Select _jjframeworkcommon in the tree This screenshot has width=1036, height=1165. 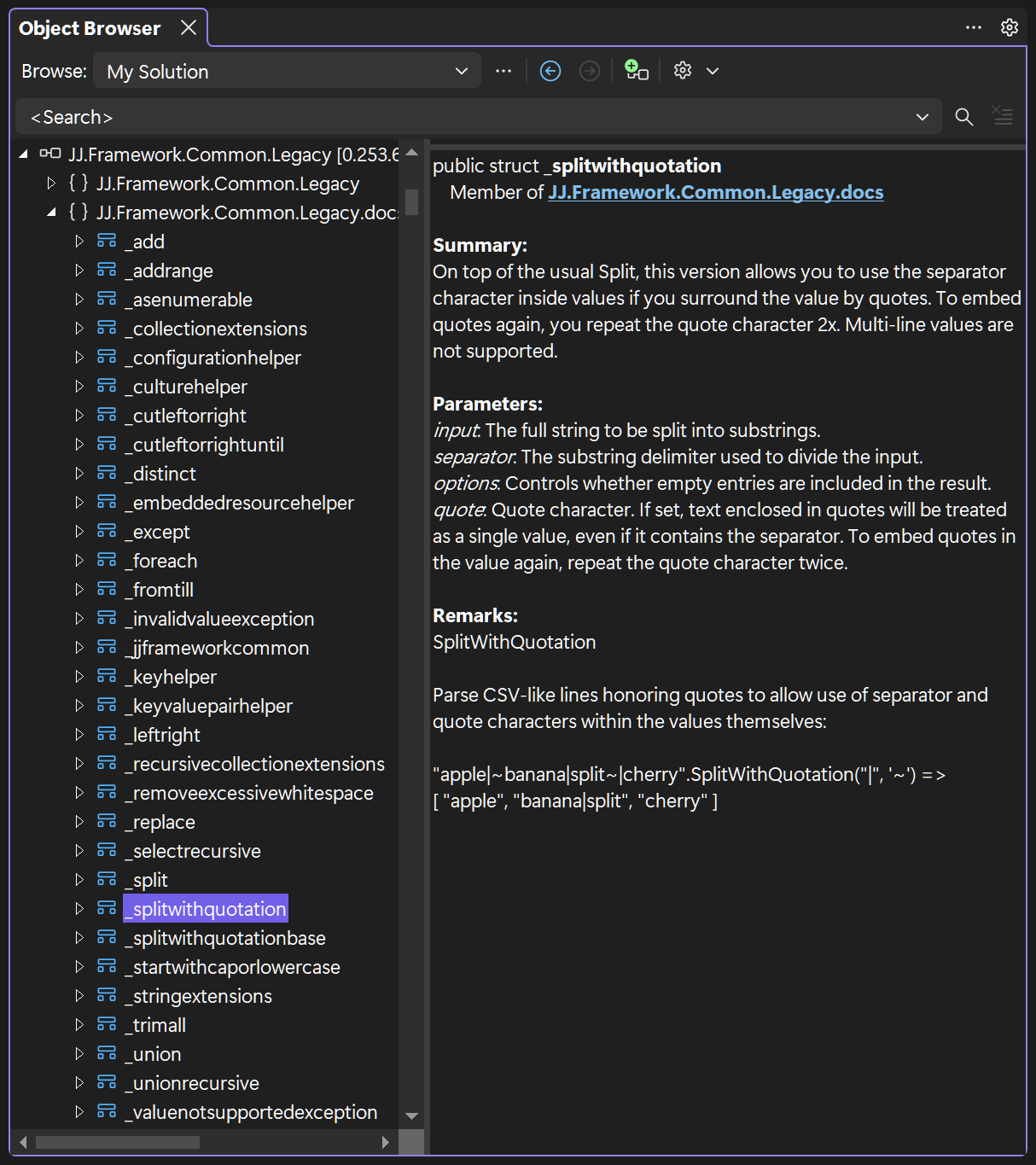click(217, 648)
